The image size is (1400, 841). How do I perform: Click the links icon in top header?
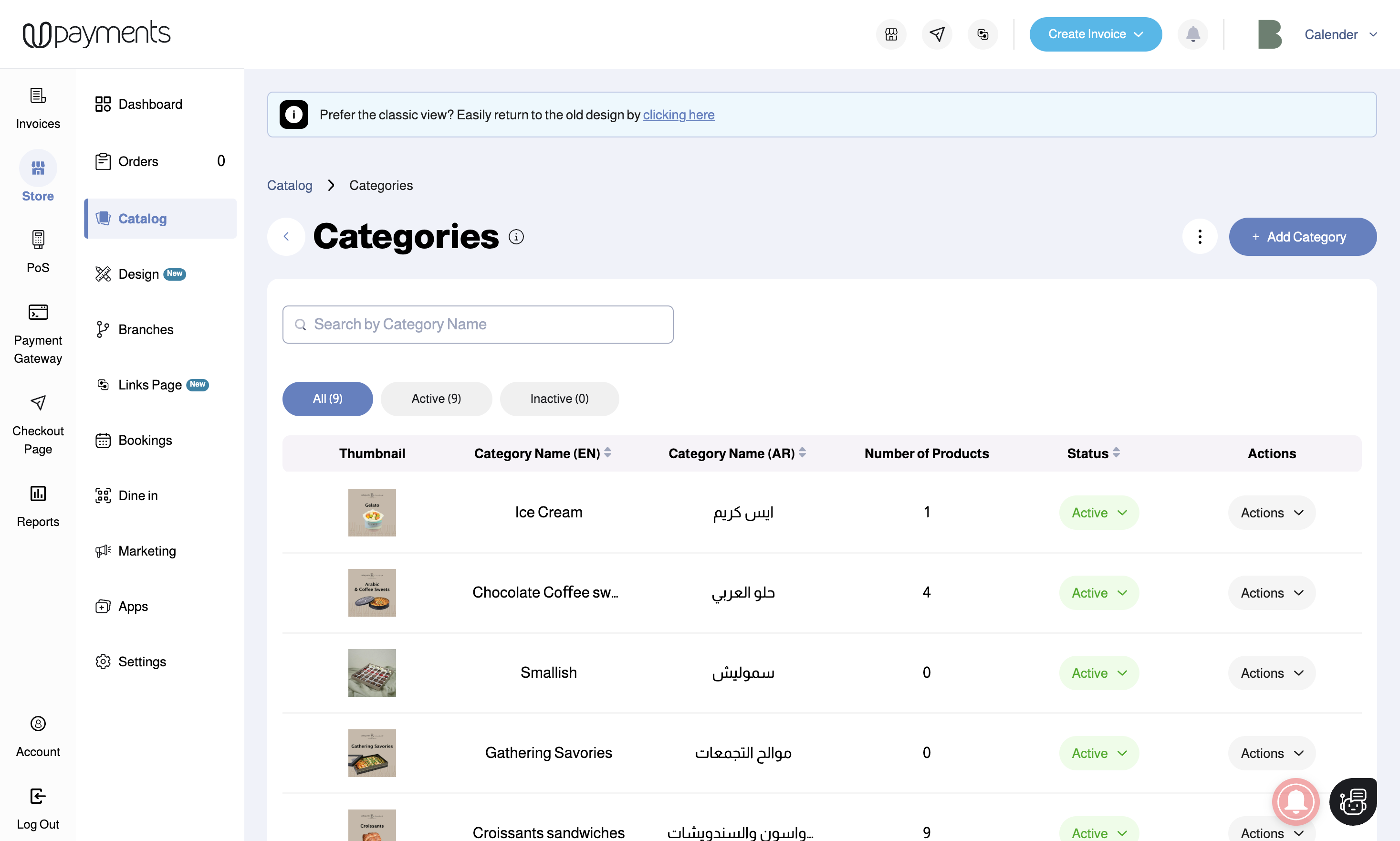[x=982, y=34]
